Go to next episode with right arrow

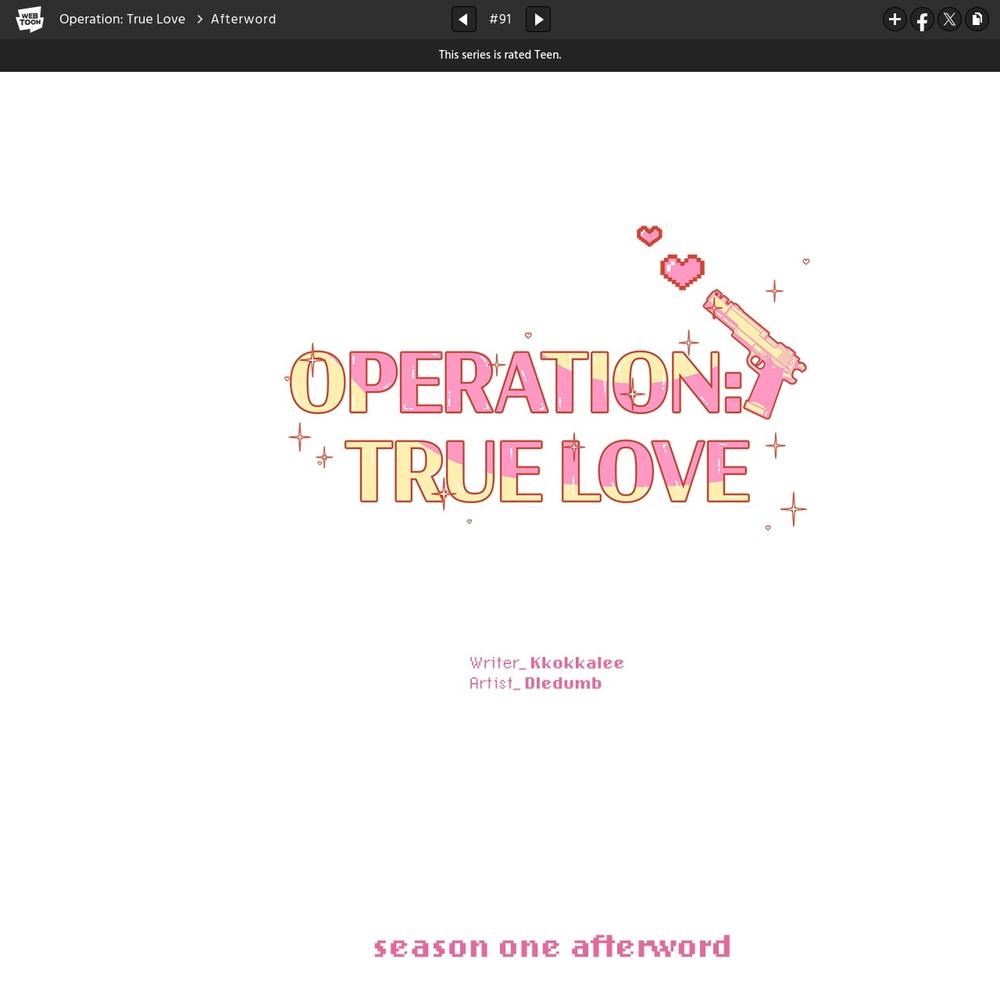click(538, 19)
